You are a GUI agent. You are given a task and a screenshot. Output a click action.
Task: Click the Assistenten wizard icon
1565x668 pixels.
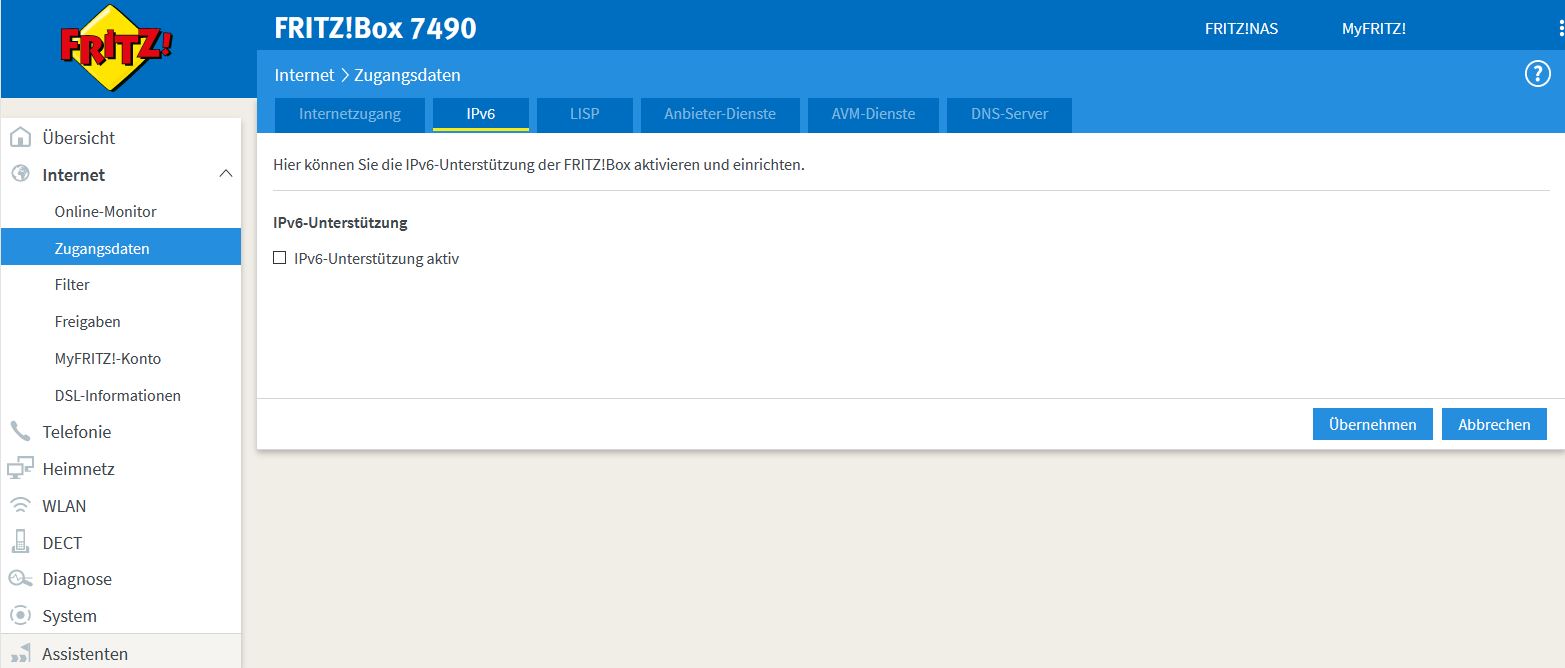[20, 653]
